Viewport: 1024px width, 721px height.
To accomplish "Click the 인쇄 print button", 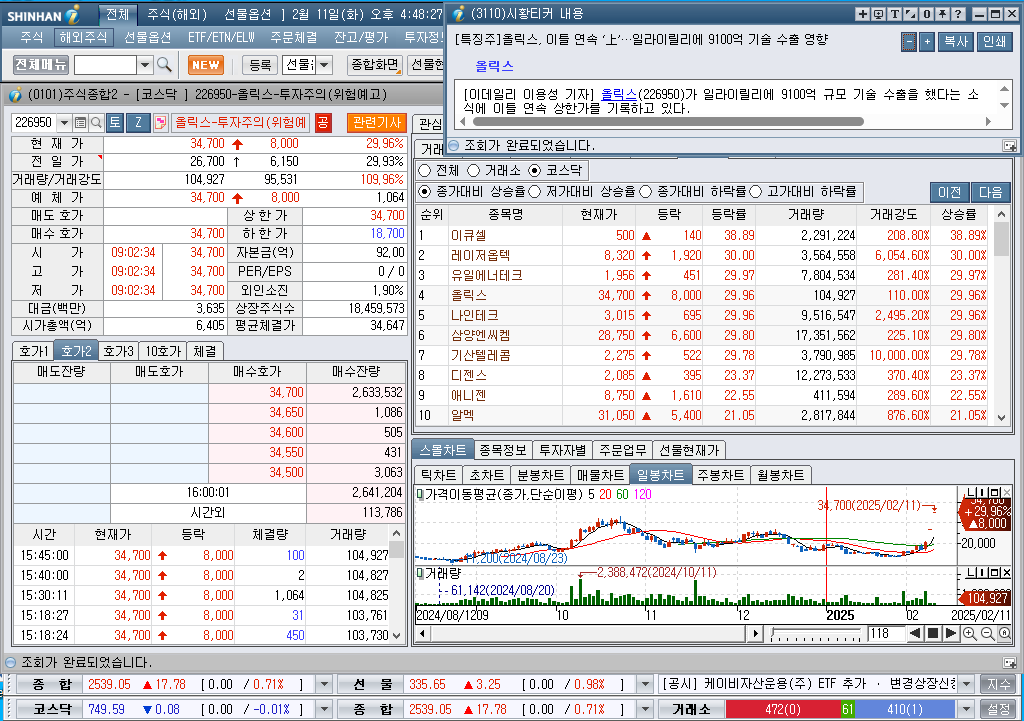I will pyautogui.click(x=995, y=42).
